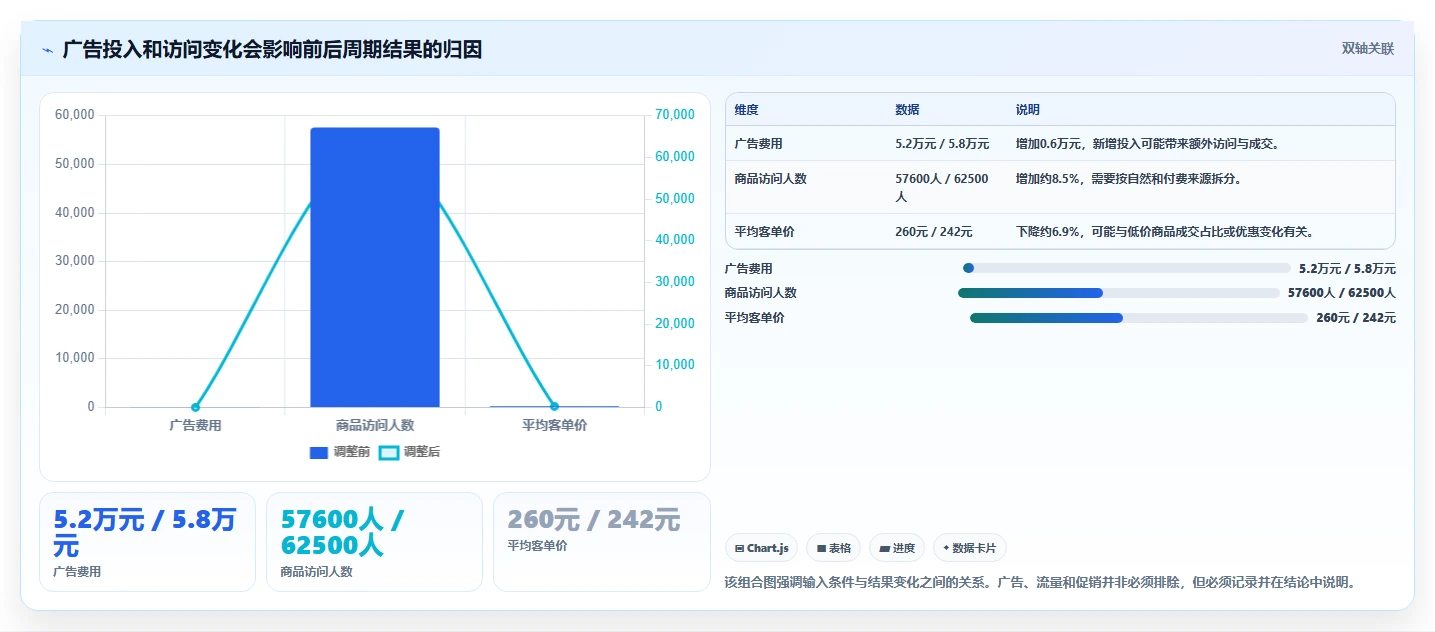The height and width of the screenshot is (632, 1435).
Task: Click table cell 5.2万元 / 5.8万元
Action: (x=942, y=144)
